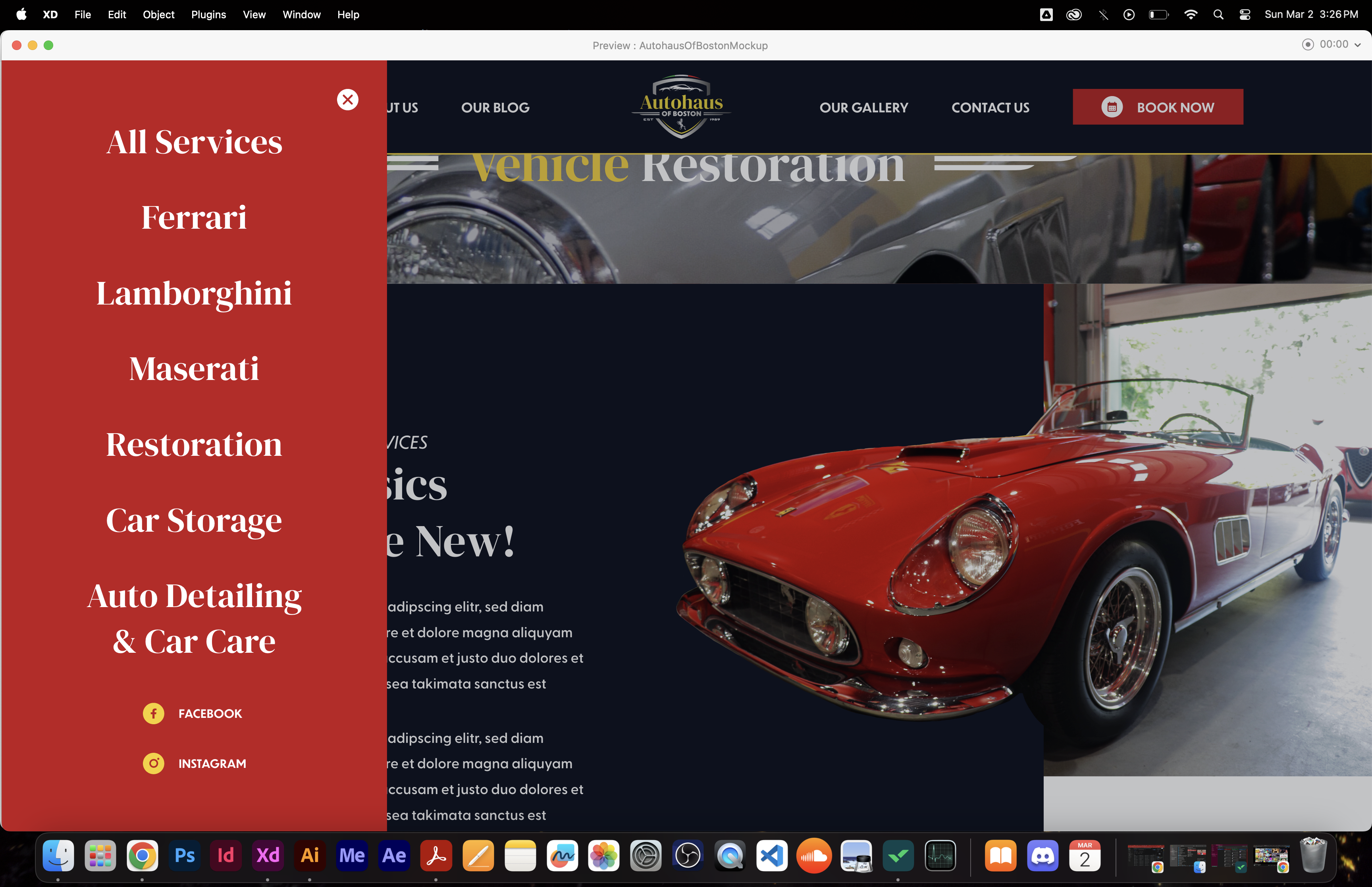The width and height of the screenshot is (1372, 887).
Task: Open the Object menu
Action: [x=158, y=15]
